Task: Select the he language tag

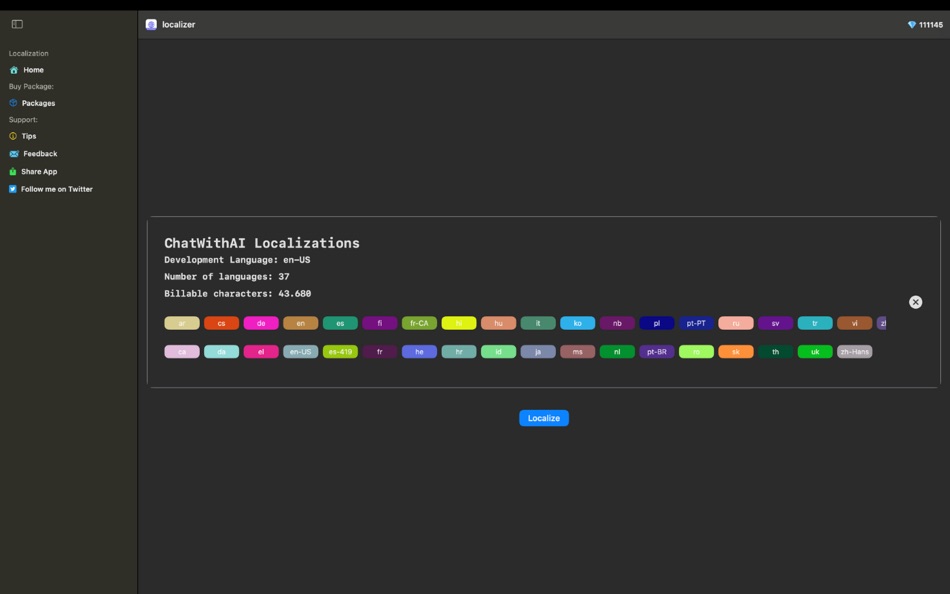Action: 419,352
